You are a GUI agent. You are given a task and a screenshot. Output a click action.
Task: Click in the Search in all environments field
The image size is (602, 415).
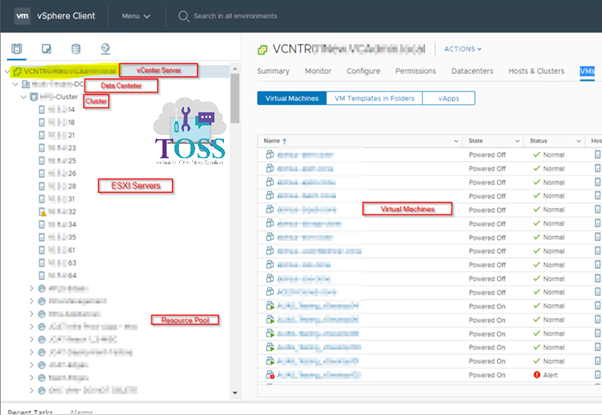point(235,16)
